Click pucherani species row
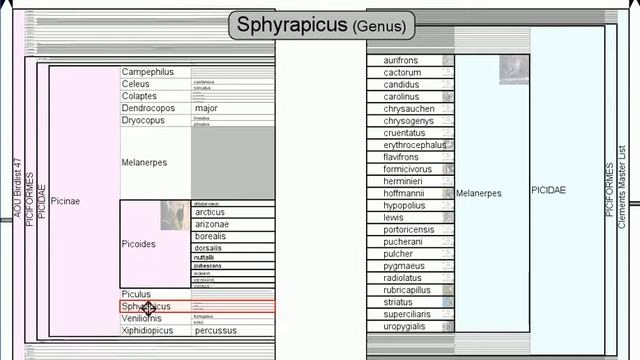This screenshot has width=640, height=360. (411, 242)
